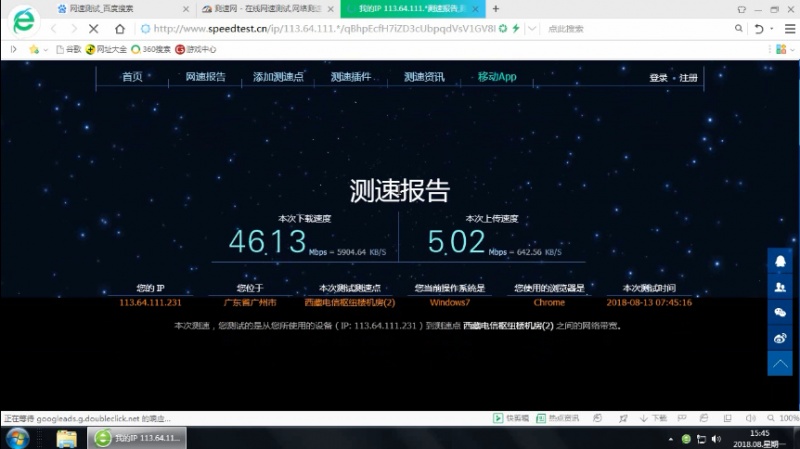Image resolution: width=800 pixels, height=449 pixels.
Task: Close the 测速网 tab
Action: click(x=331, y=9)
